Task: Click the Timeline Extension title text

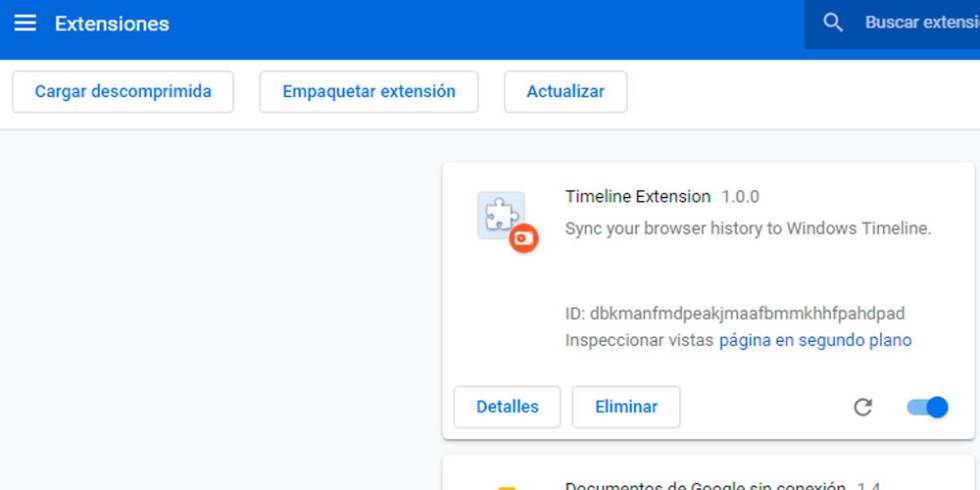Action: coord(638,197)
